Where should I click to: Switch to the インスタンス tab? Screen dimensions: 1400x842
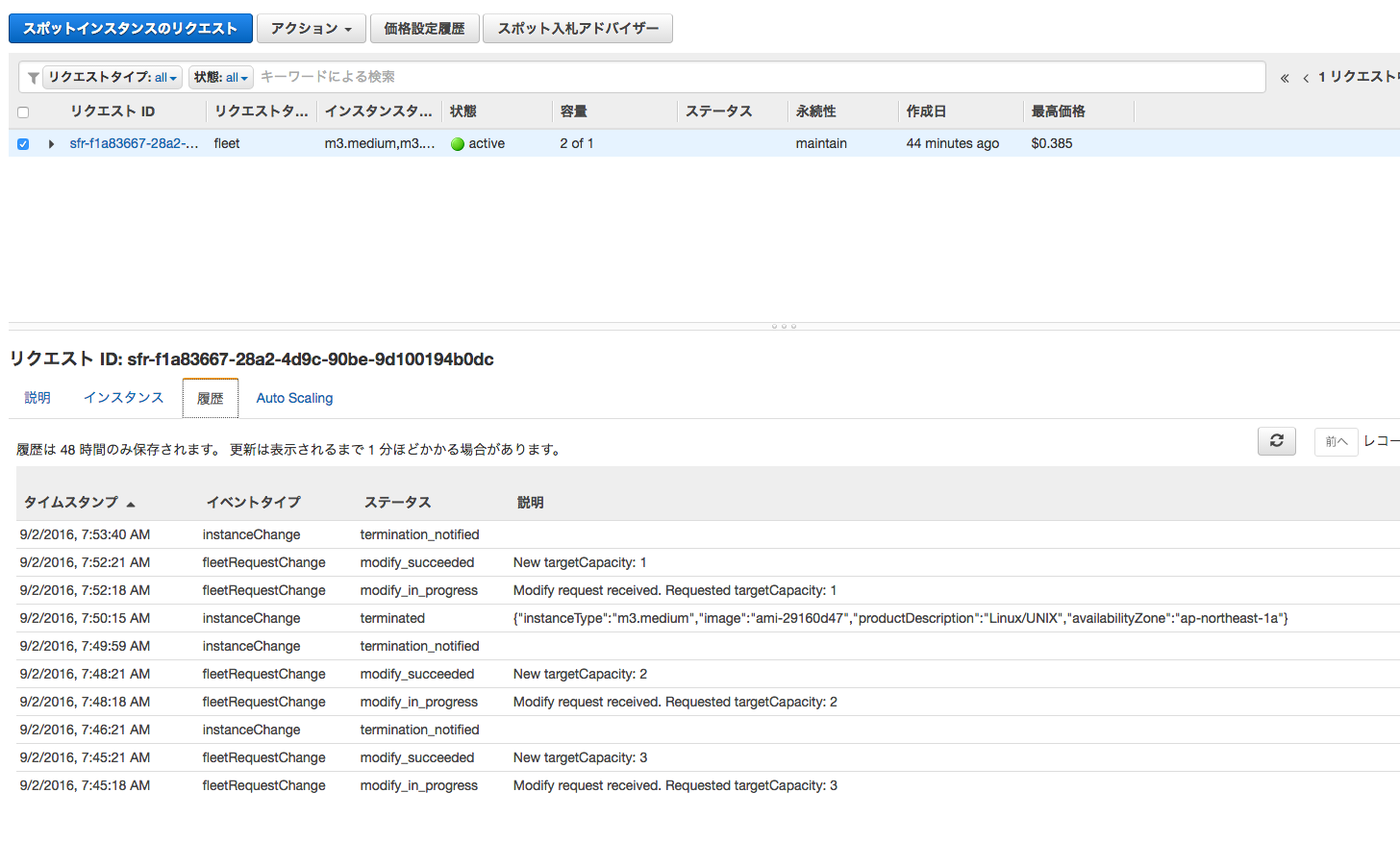[x=124, y=398]
